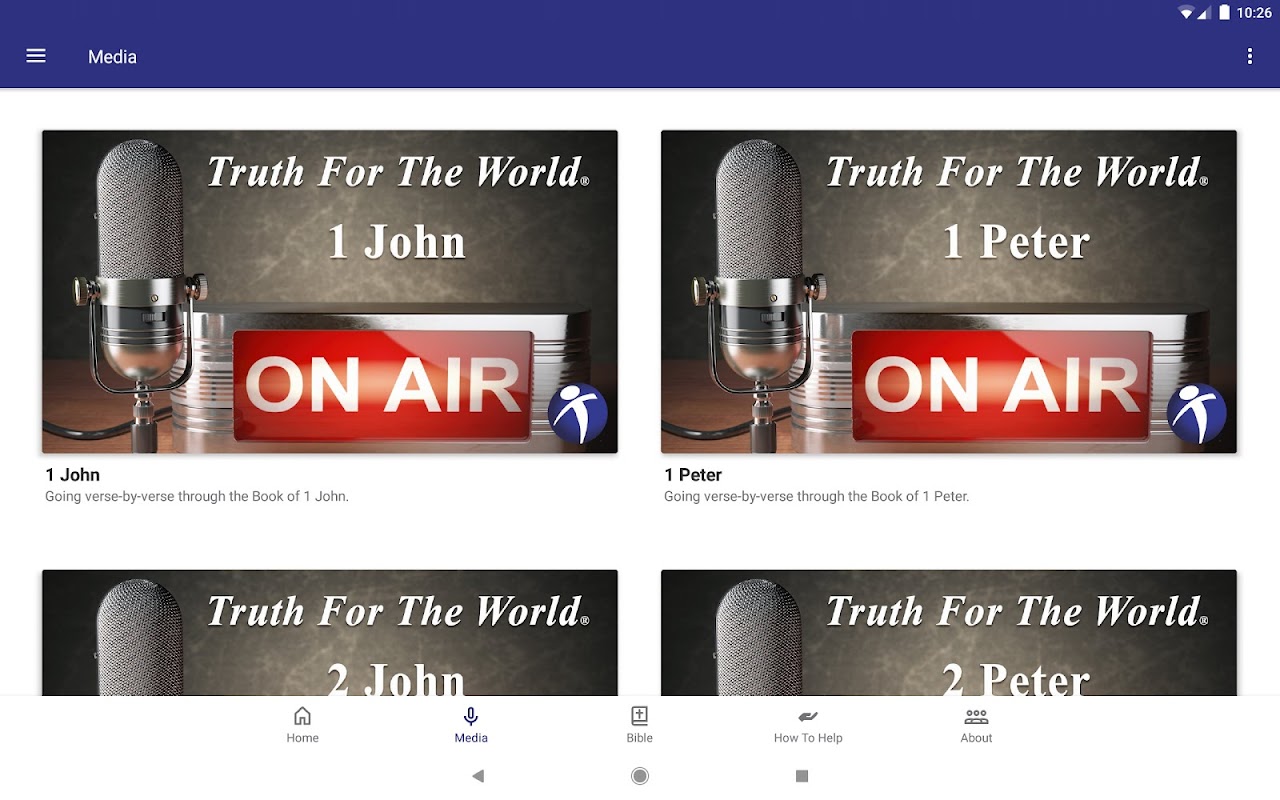Viewport: 1280px width, 800px height.
Task: Select the bold "1 John" title below its image
Action: click(72, 475)
